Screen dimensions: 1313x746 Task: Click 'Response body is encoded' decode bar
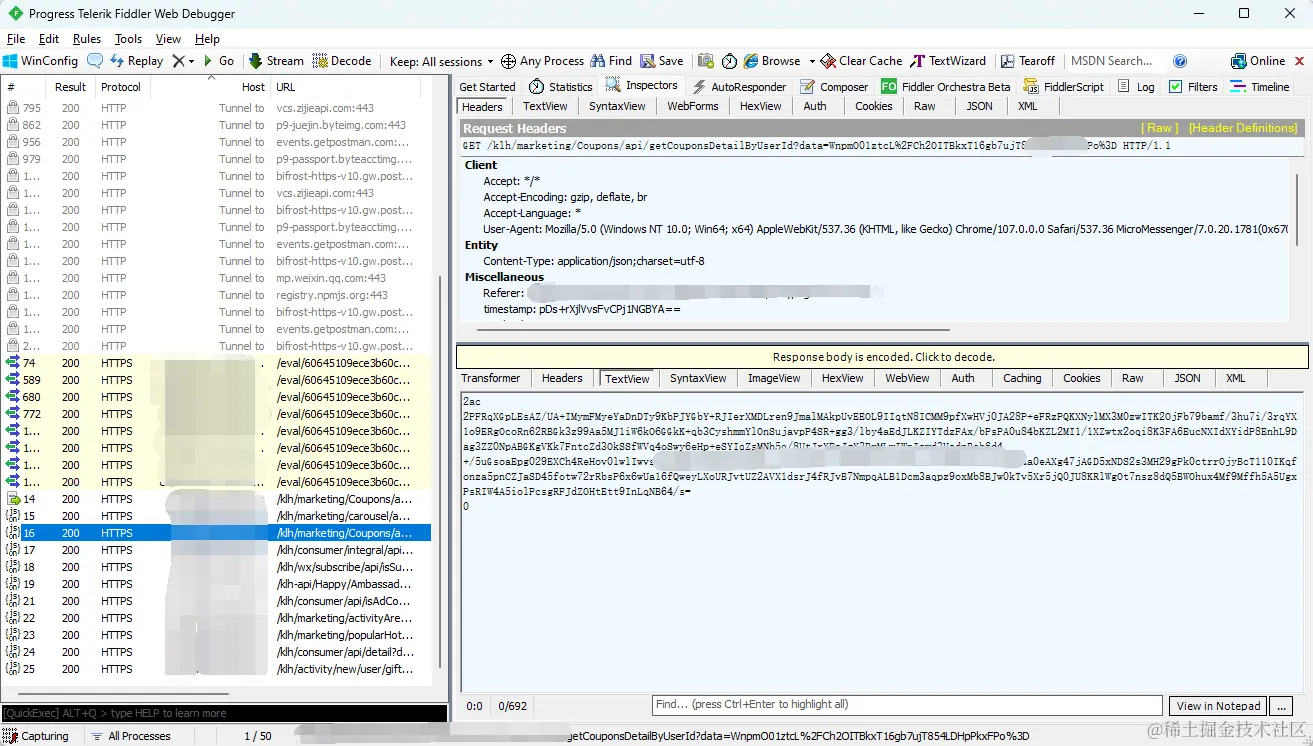tap(883, 357)
